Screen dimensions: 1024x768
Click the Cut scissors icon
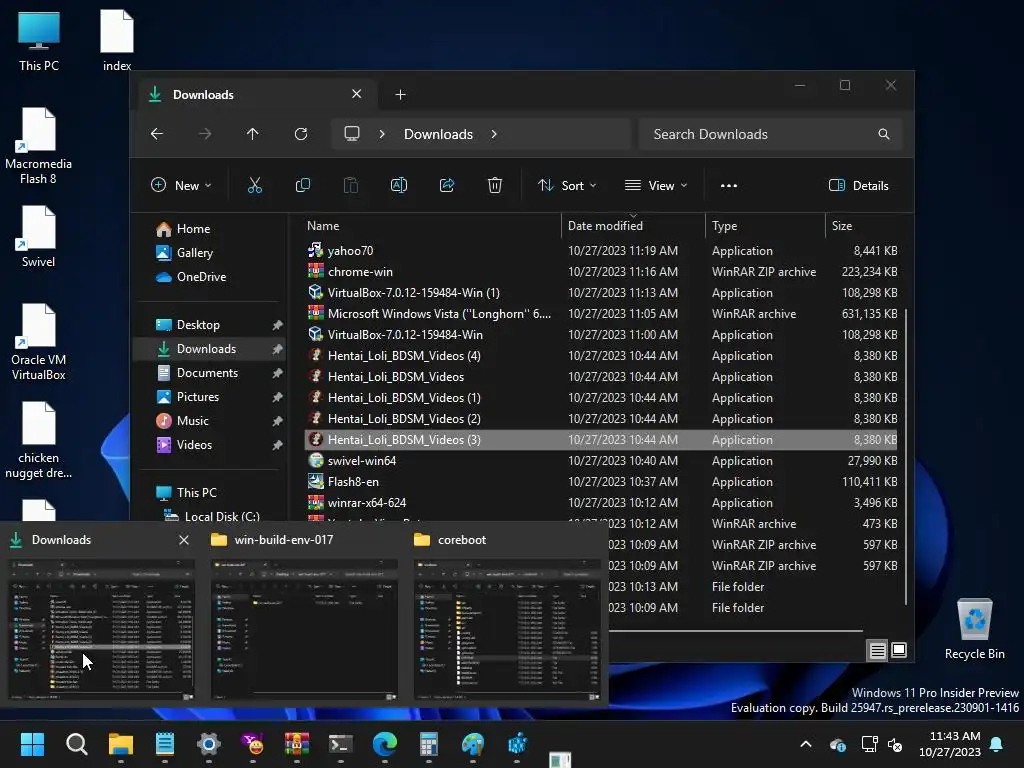pos(255,185)
